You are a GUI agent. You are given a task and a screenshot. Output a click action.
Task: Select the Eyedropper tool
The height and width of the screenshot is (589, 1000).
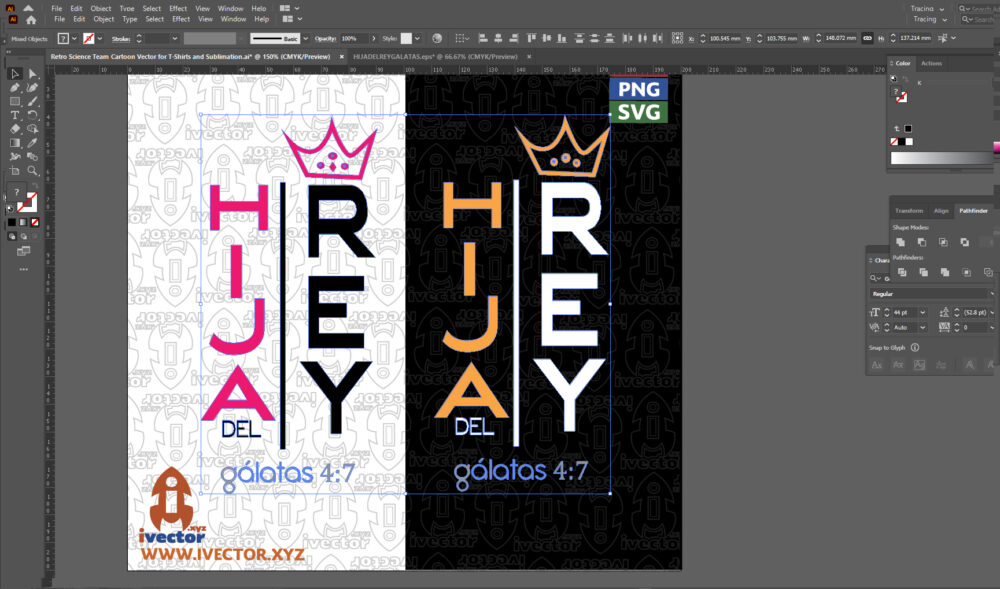point(33,143)
